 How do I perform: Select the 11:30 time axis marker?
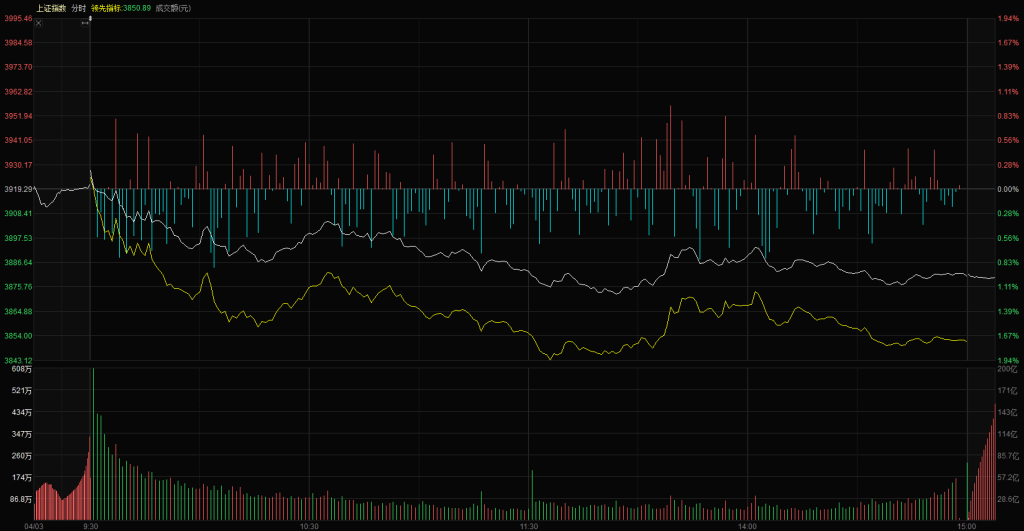[529, 524]
